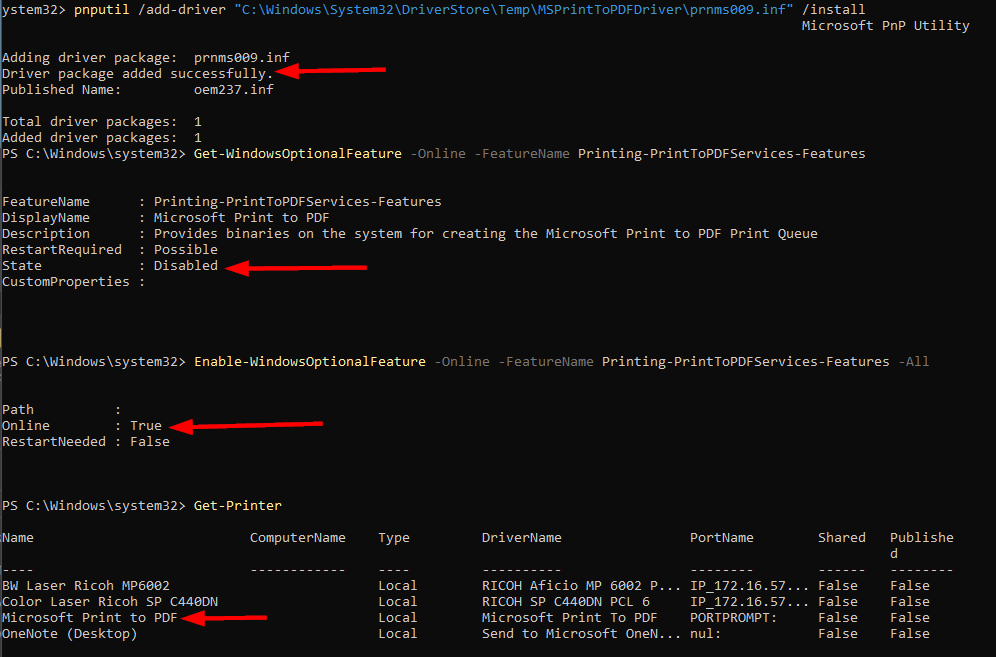
Task: Click the red arrow by Microsoft Print to PDF printer
Action: click(225, 618)
